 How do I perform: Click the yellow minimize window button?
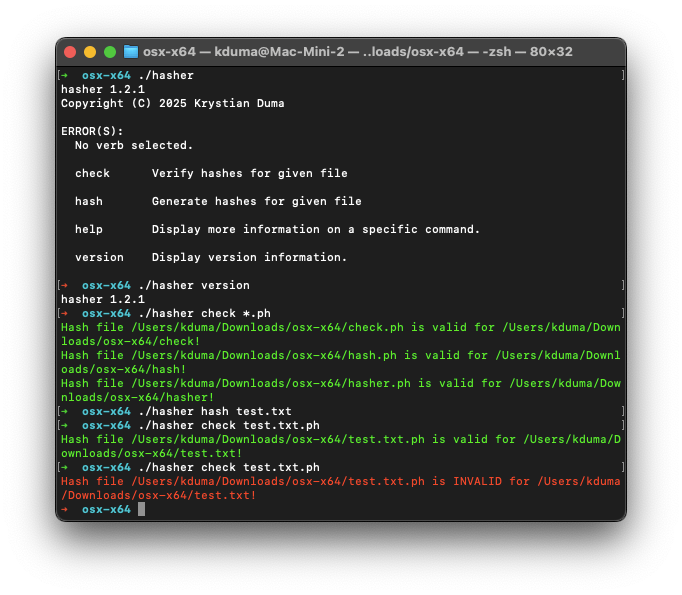tap(90, 52)
